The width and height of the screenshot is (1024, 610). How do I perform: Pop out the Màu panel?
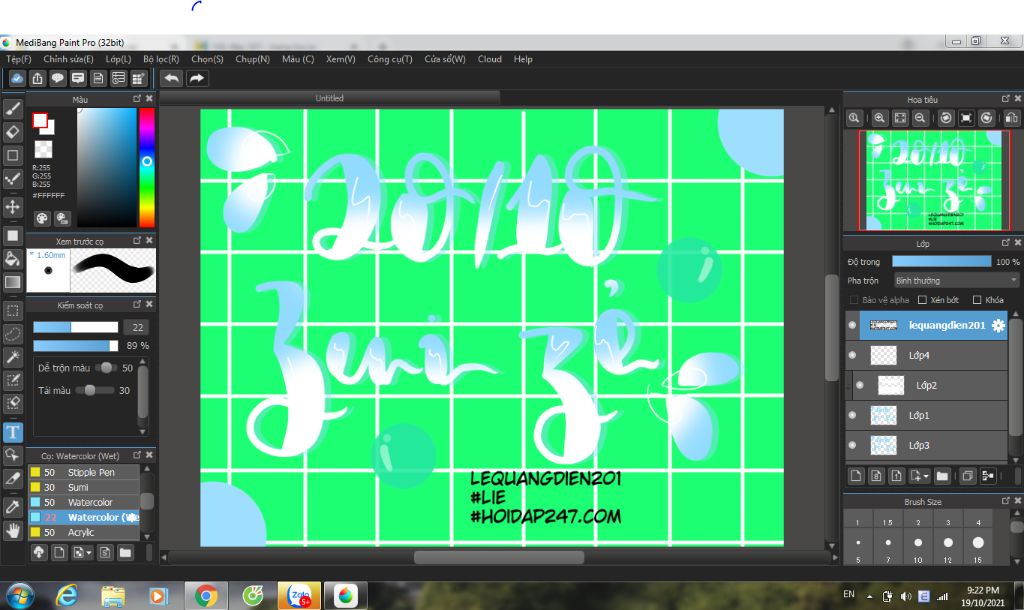(136, 99)
